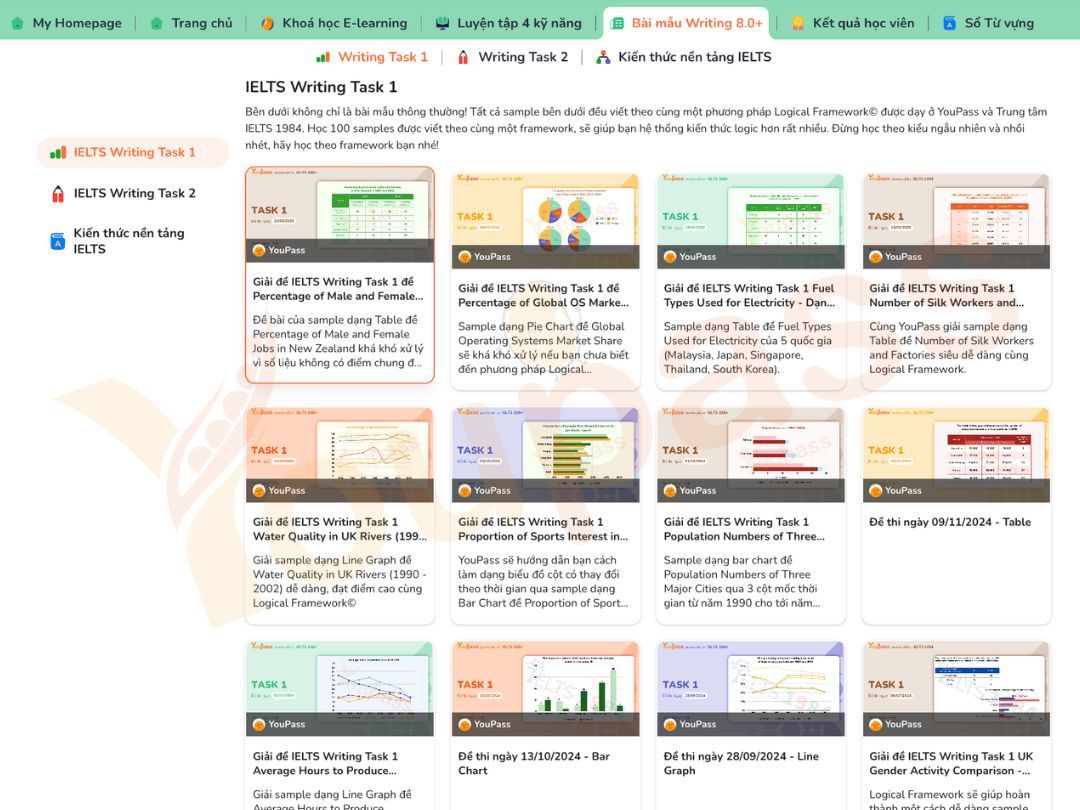Click YouPass avatar on Percentage of Male and Female card
This screenshot has height=810, width=1080.
click(x=259, y=251)
